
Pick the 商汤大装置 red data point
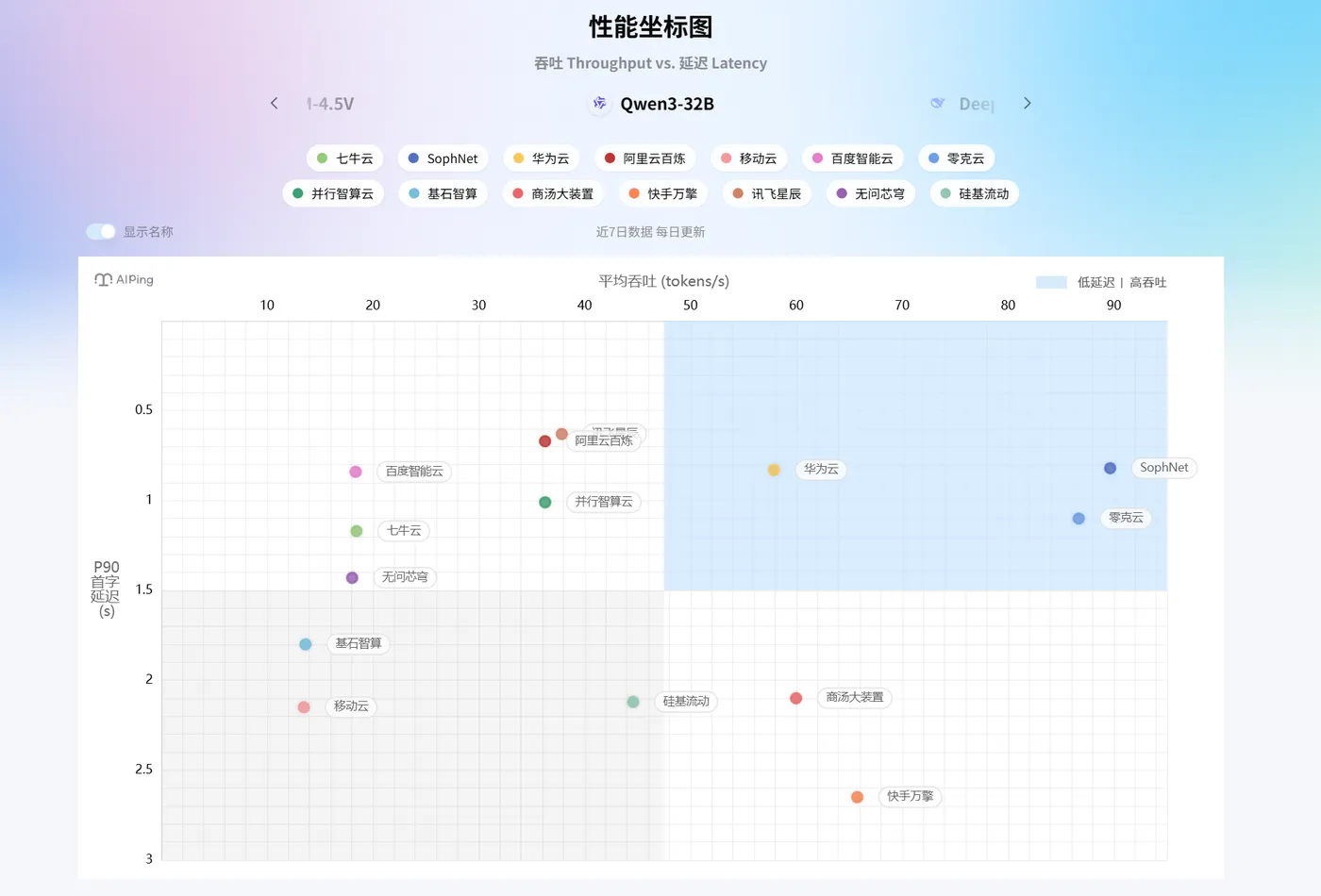[796, 698]
